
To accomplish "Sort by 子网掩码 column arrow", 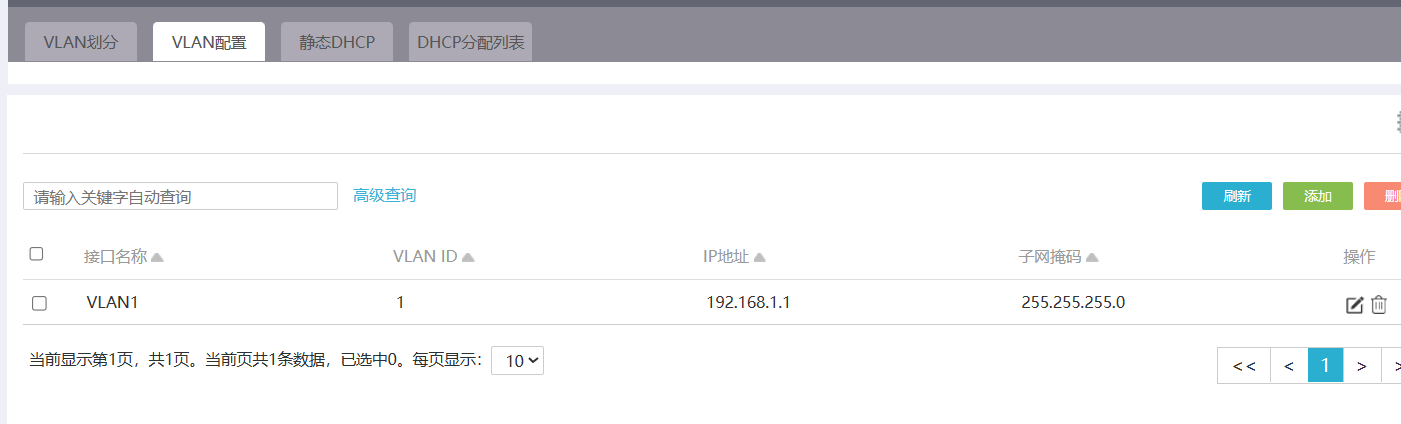I will (1092, 258).
